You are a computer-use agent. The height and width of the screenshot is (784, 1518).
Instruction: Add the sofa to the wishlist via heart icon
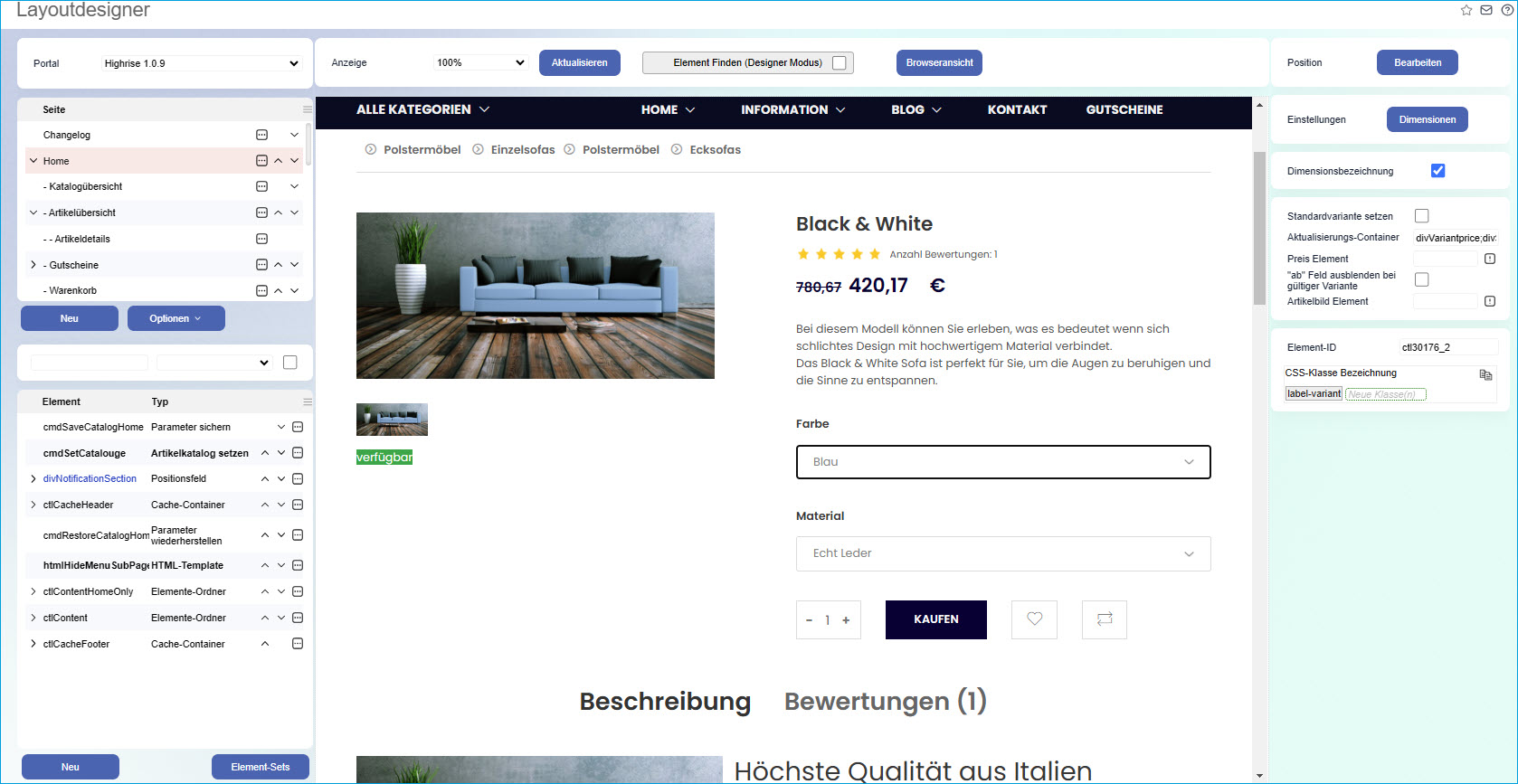coord(1035,619)
